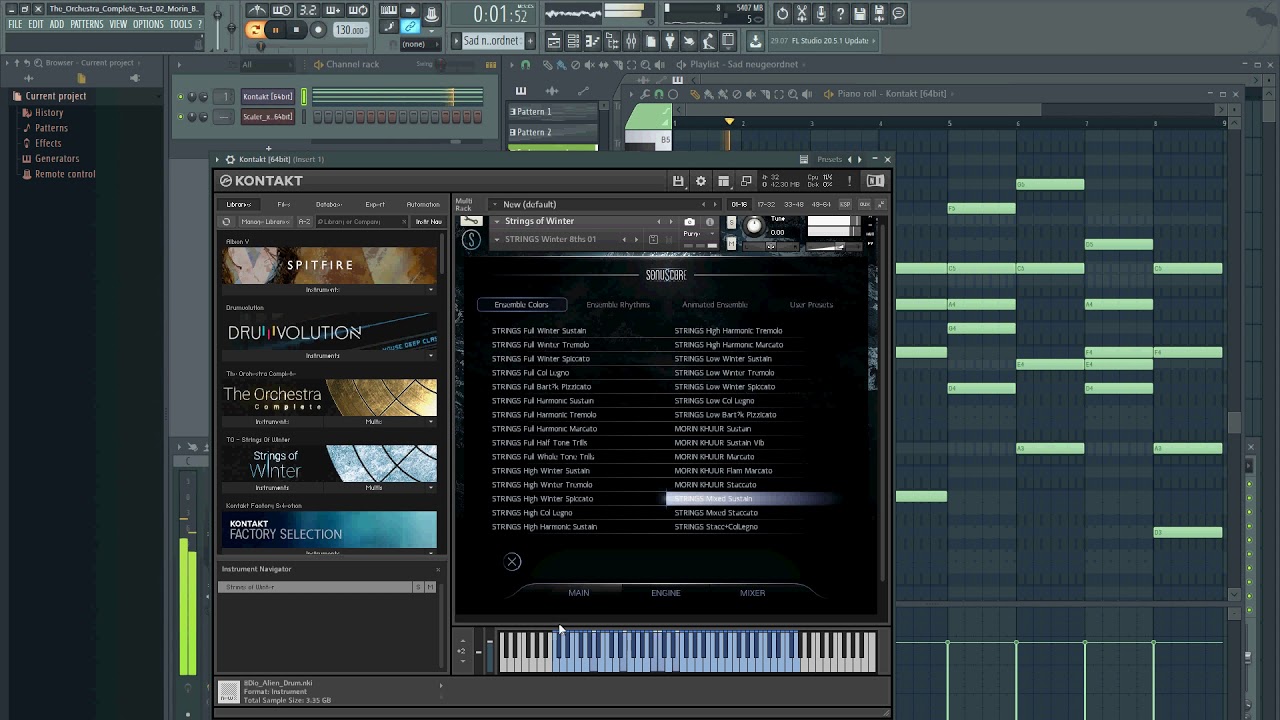Switch to Kontakt Files tab
1280x720 pixels.
[284, 204]
